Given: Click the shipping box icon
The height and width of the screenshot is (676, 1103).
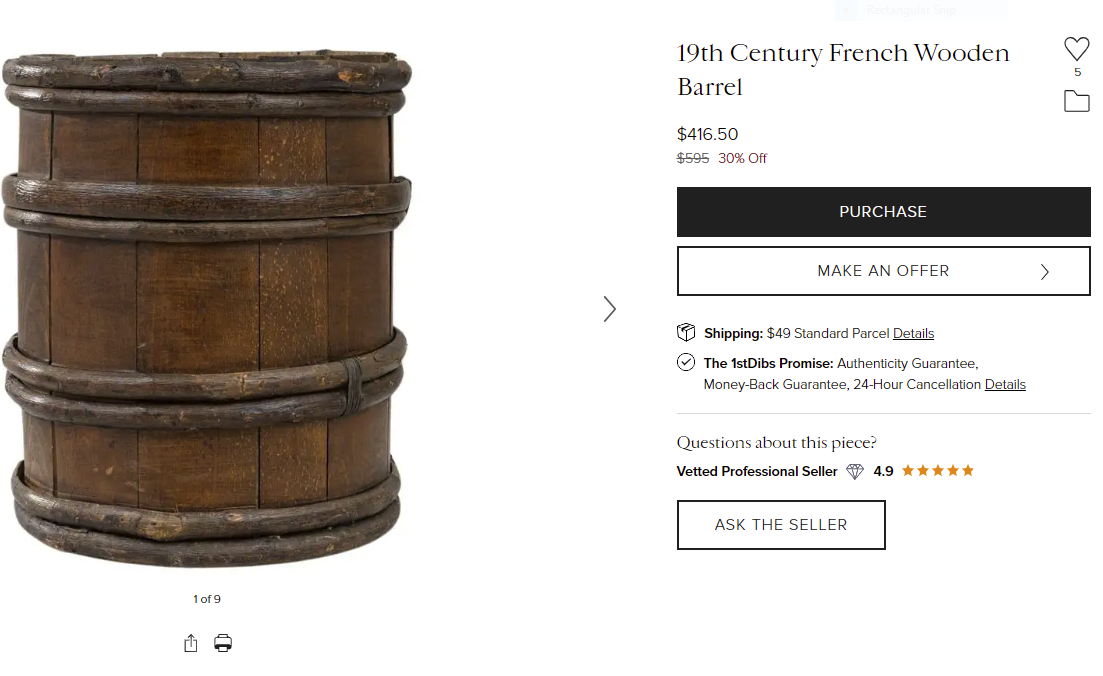Looking at the screenshot, I should coord(686,332).
